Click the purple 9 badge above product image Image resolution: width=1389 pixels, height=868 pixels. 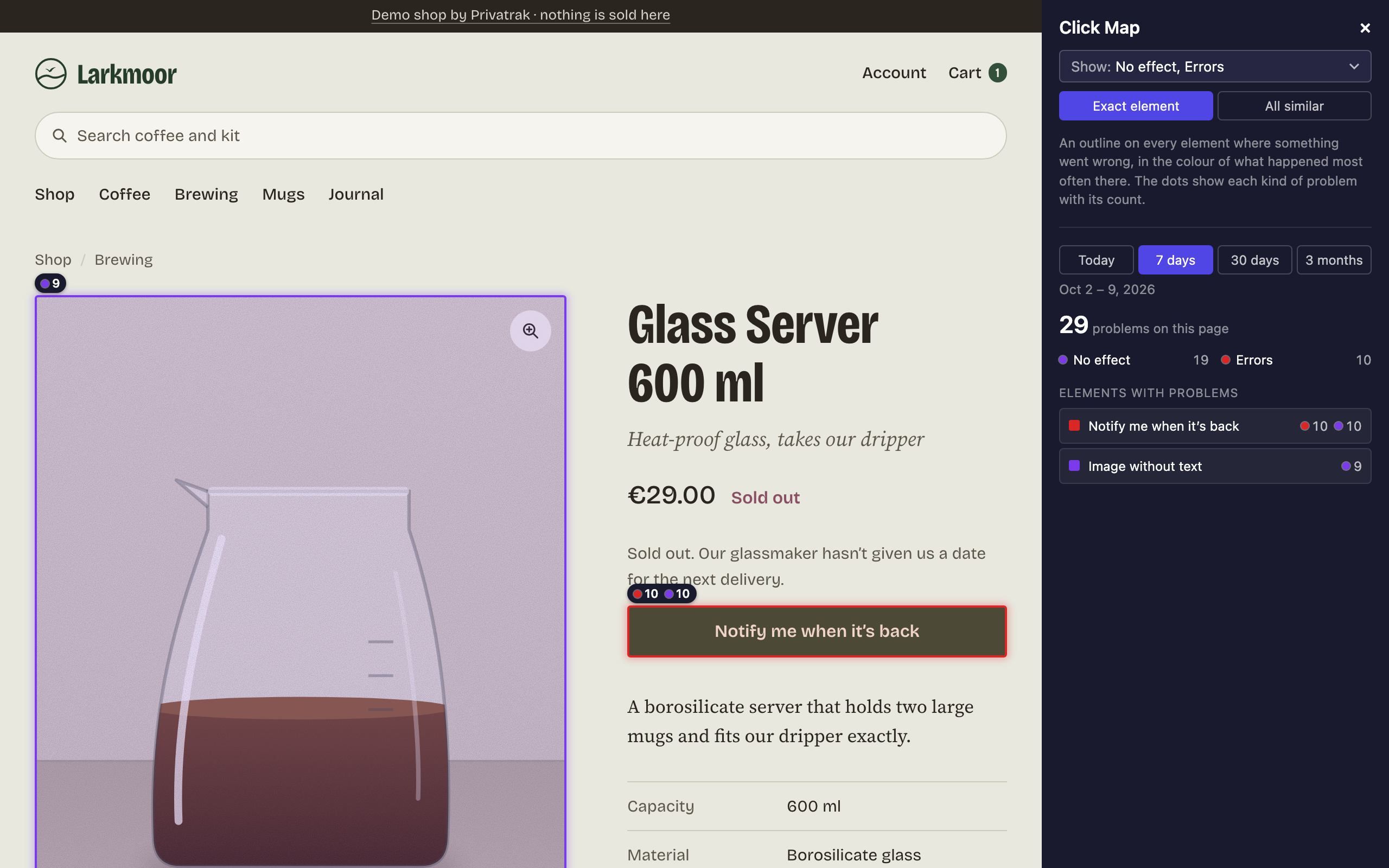pyautogui.click(x=50, y=284)
